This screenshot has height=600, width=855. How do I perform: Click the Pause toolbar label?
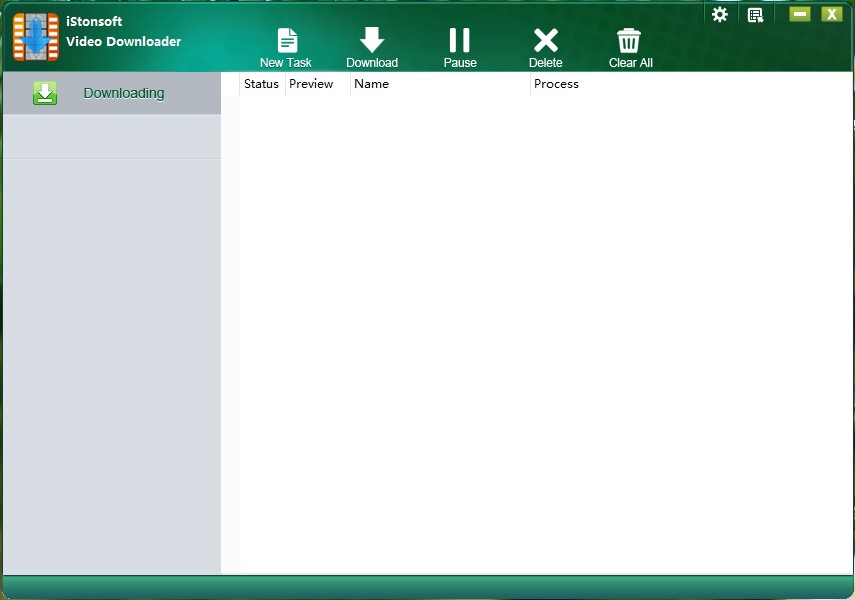pos(460,61)
